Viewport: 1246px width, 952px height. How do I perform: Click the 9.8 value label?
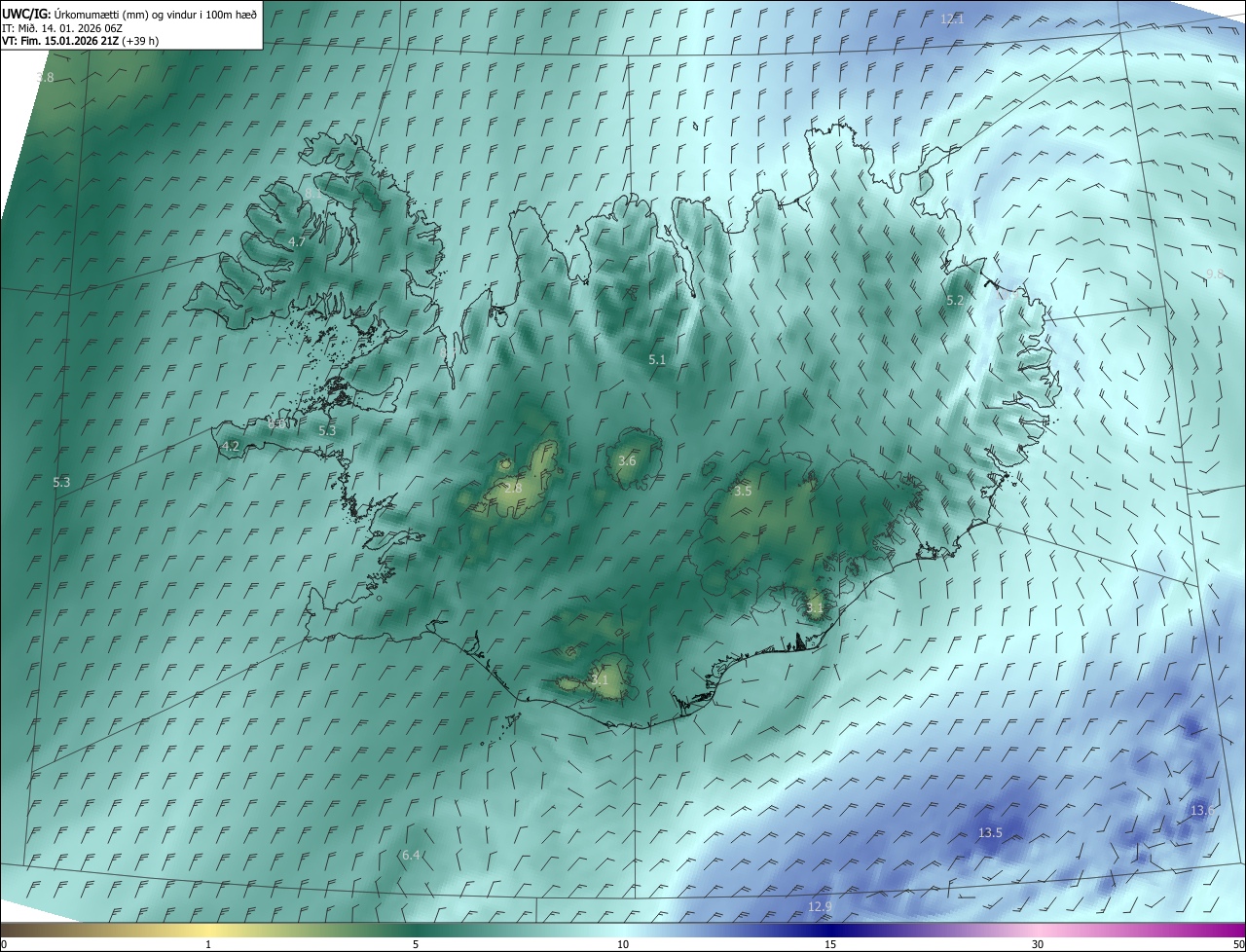click(x=1215, y=275)
